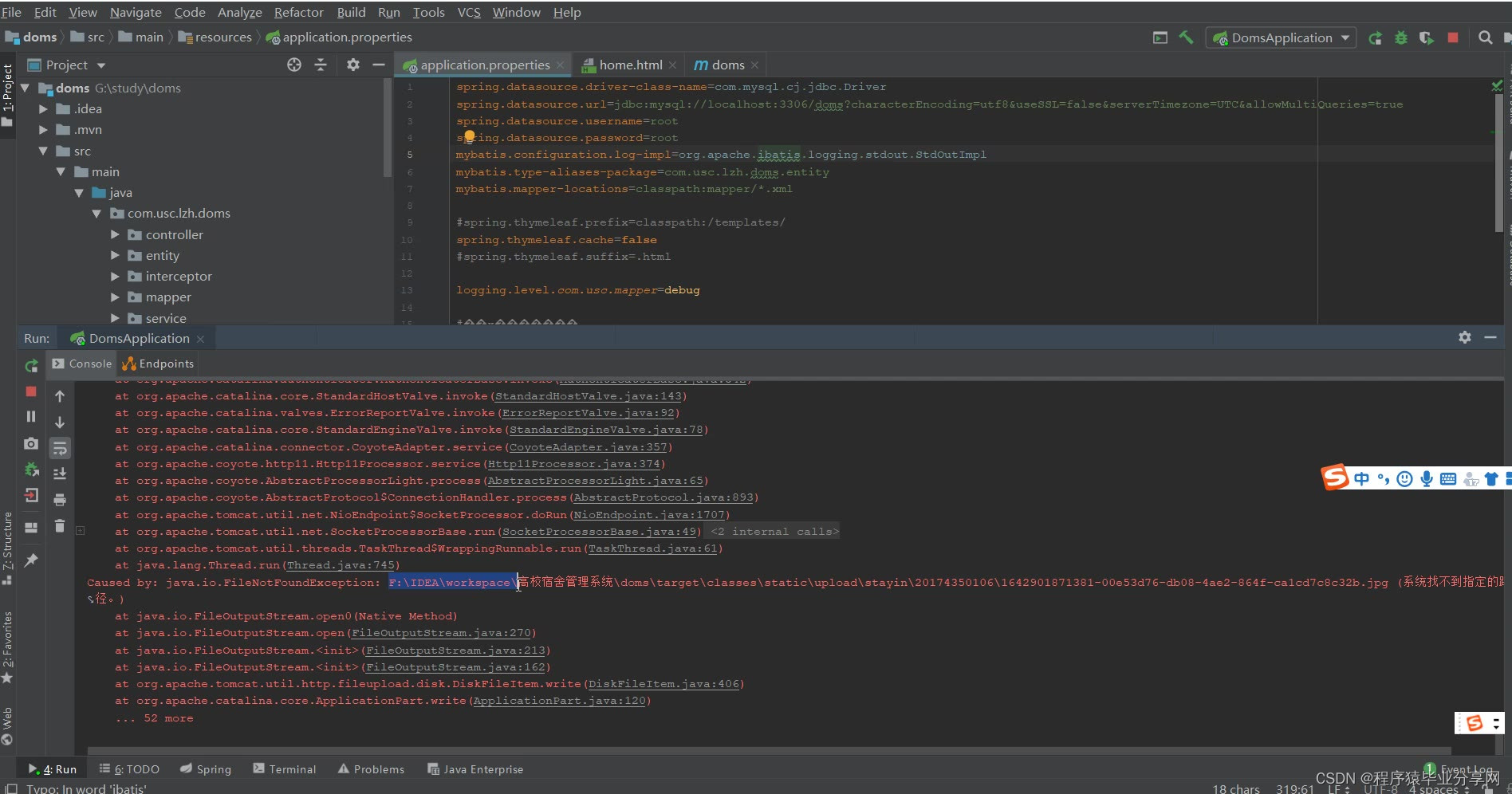The width and height of the screenshot is (1512, 794).
Task: Open Sogou soft keyboard icon
Action: click(1448, 478)
